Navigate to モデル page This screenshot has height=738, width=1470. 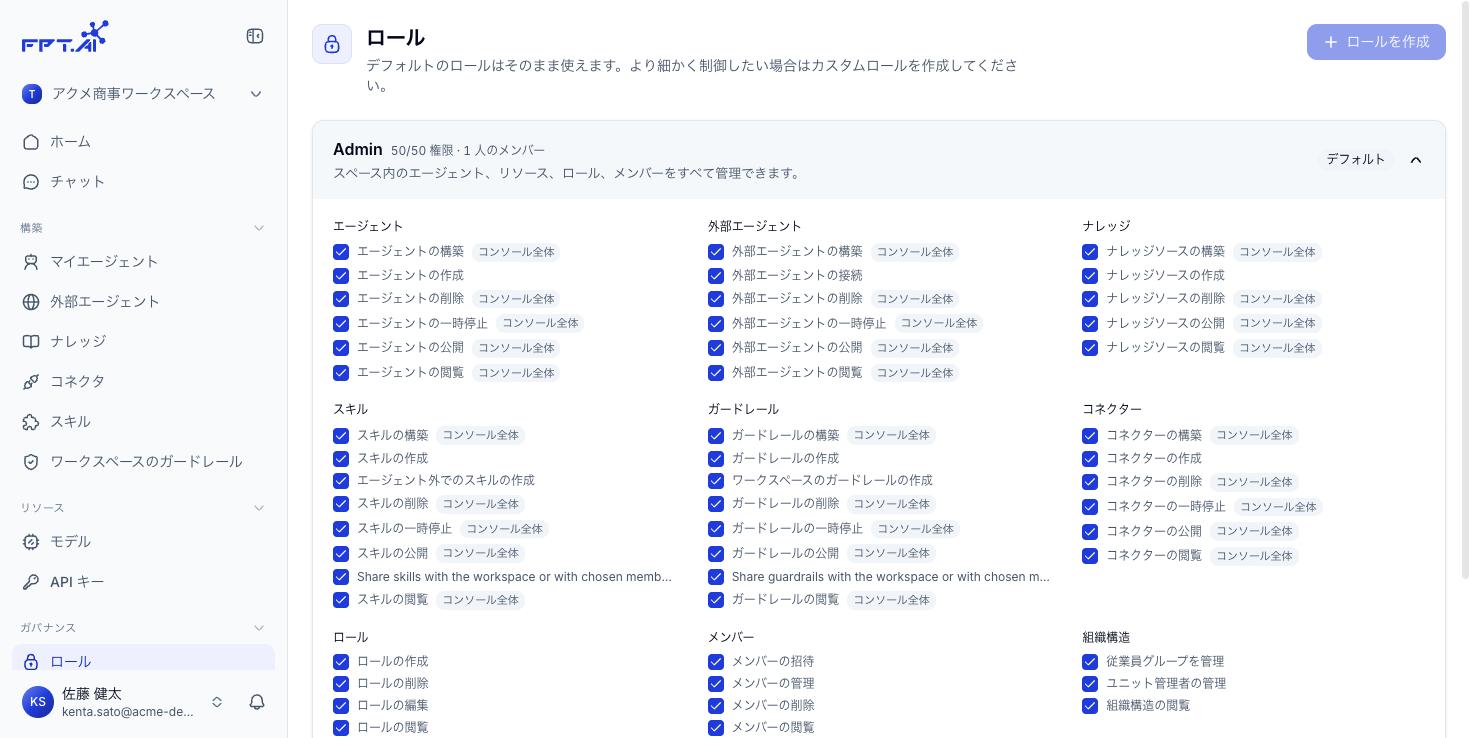(x=143, y=542)
